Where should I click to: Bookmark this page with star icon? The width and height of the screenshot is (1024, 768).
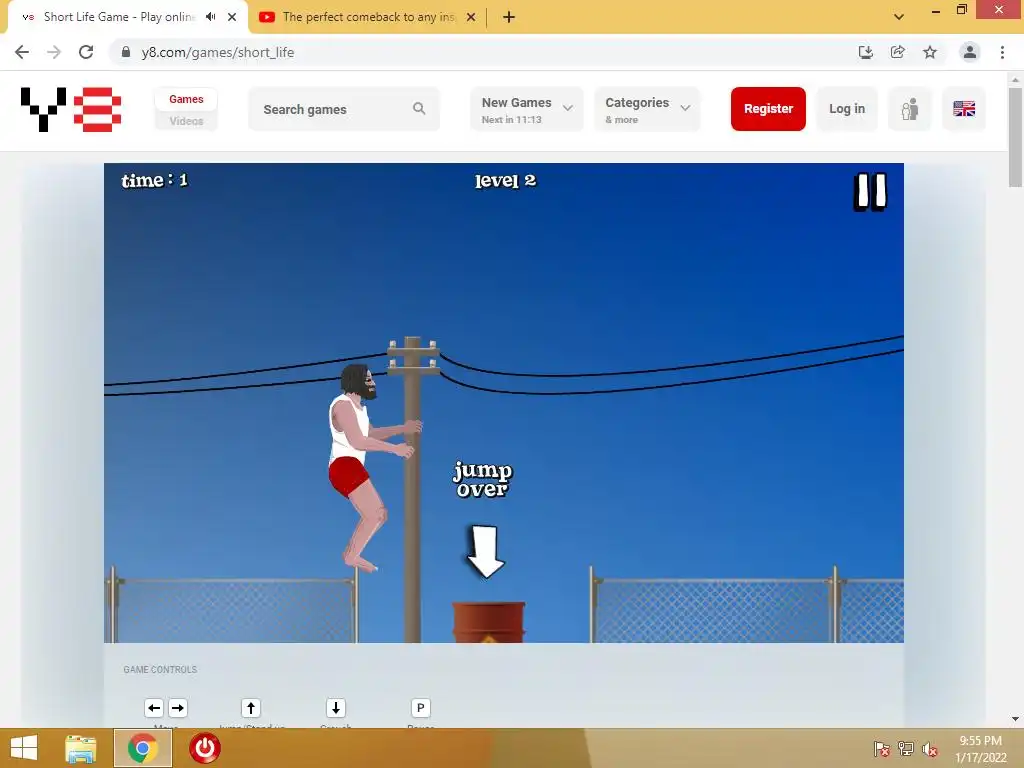pyautogui.click(x=930, y=52)
